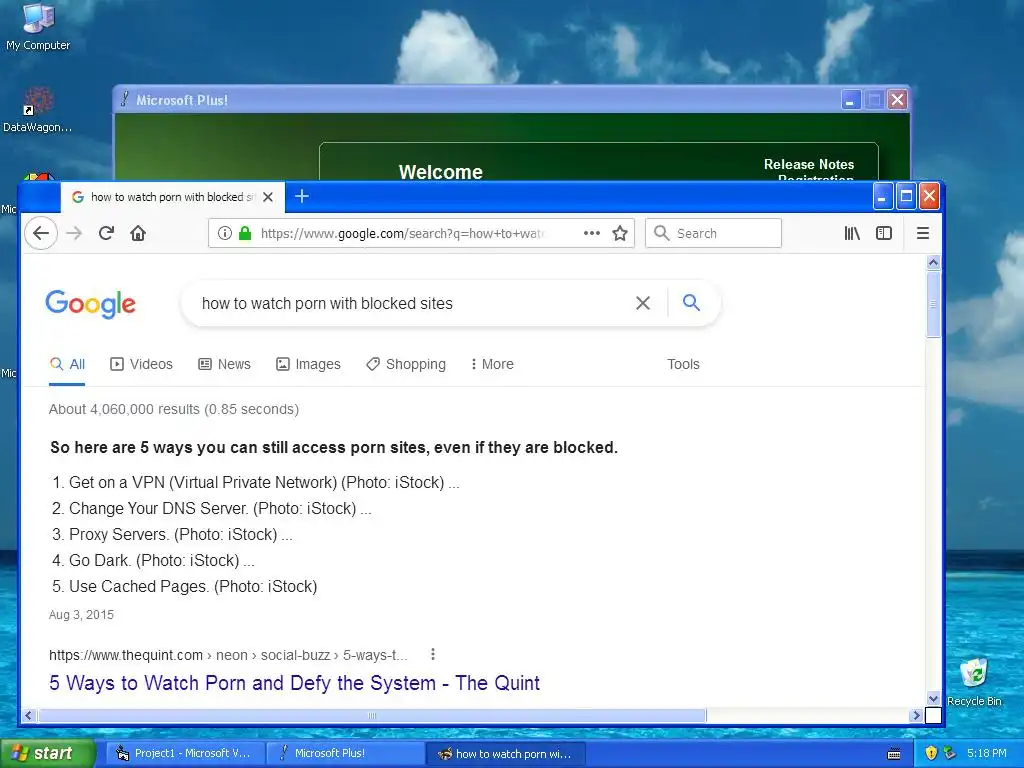The height and width of the screenshot is (768, 1024).
Task: Click network connection tray icon
Action: click(949, 753)
